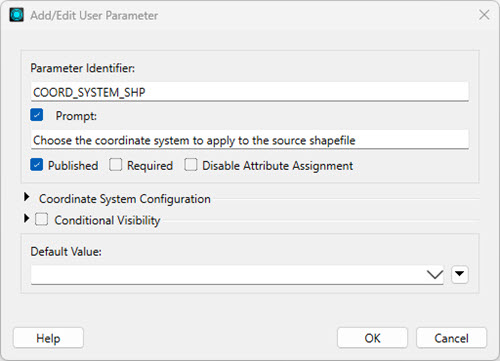Viewport: 500px width, 361px height.
Task: Click the FME app icon in title bar
Action: click(17, 15)
